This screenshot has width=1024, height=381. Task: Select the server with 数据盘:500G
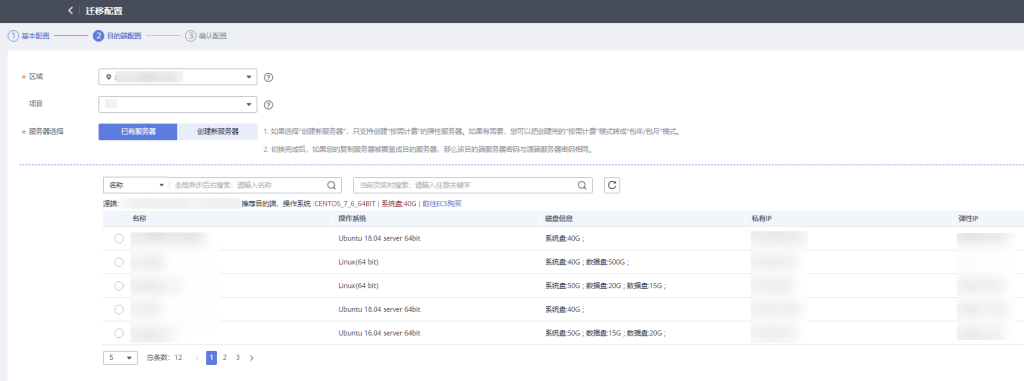(119, 262)
